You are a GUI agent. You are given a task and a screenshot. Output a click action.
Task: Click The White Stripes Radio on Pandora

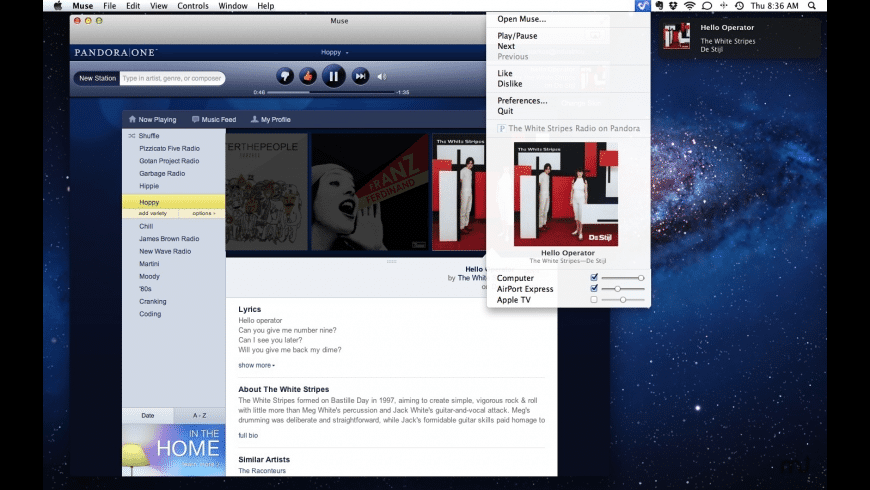pyautogui.click(x=568, y=128)
